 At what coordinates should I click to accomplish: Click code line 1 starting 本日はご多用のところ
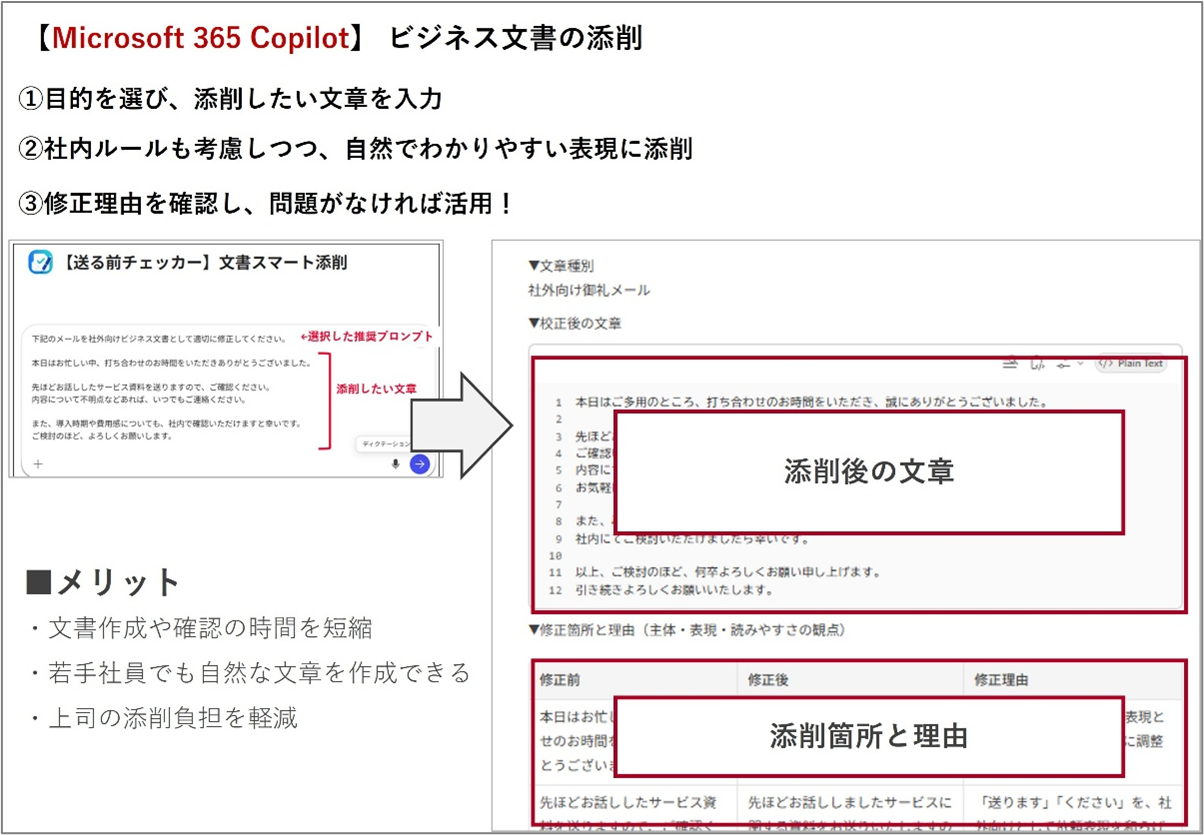(811, 403)
